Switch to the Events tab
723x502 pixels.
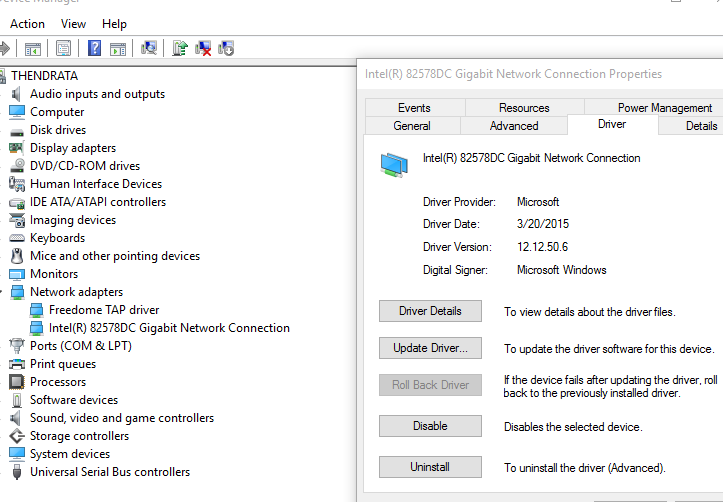(x=415, y=108)
